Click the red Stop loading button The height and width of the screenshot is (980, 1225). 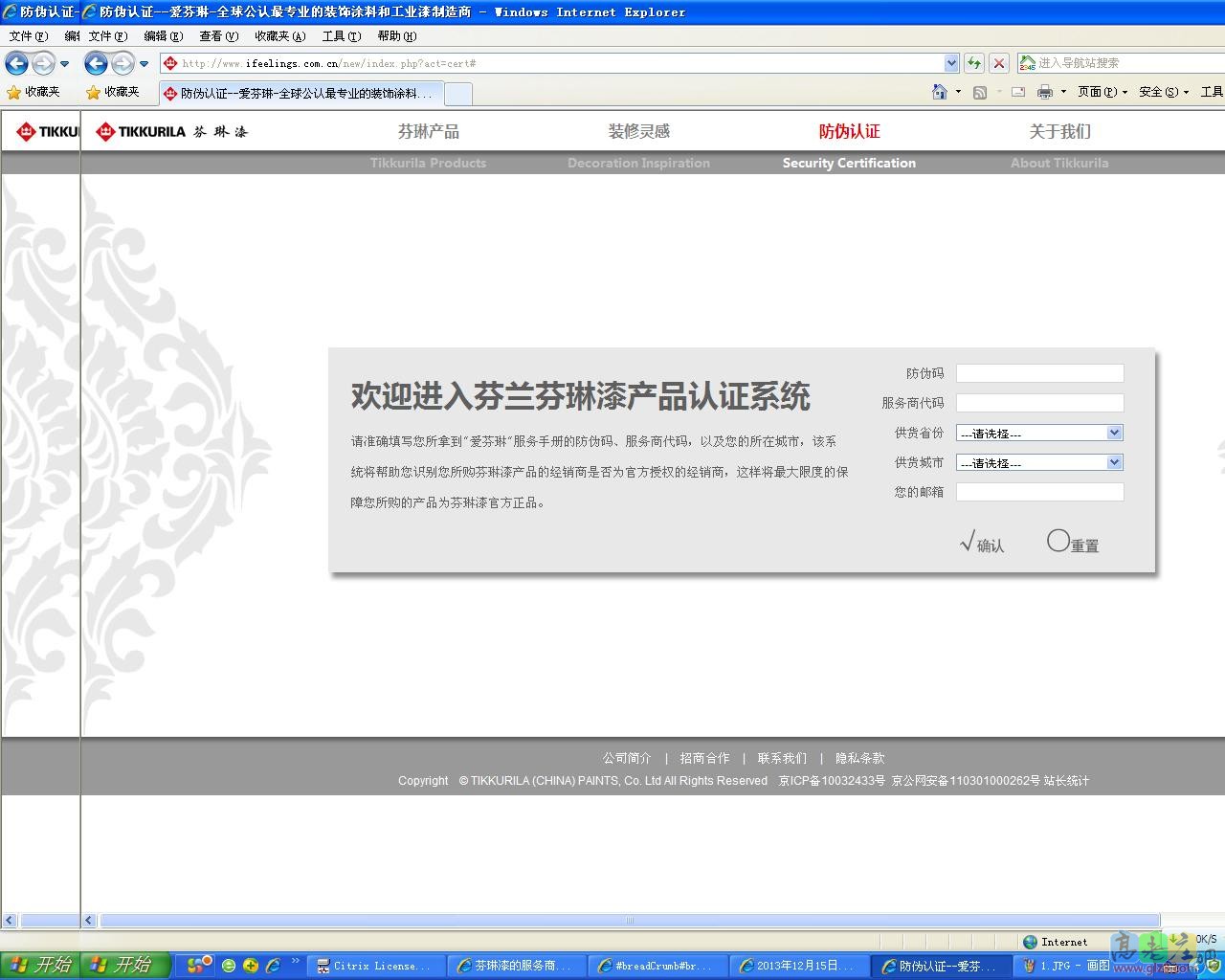point(999,63)
